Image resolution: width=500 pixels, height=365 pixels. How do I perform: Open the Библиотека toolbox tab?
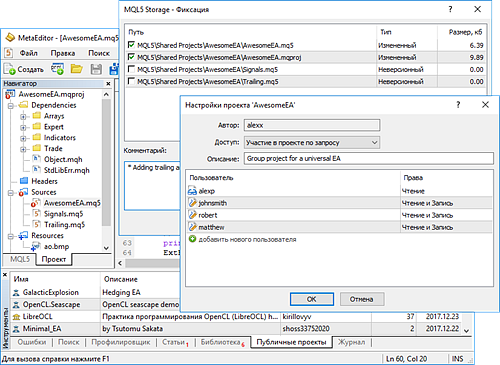(222, 342)
